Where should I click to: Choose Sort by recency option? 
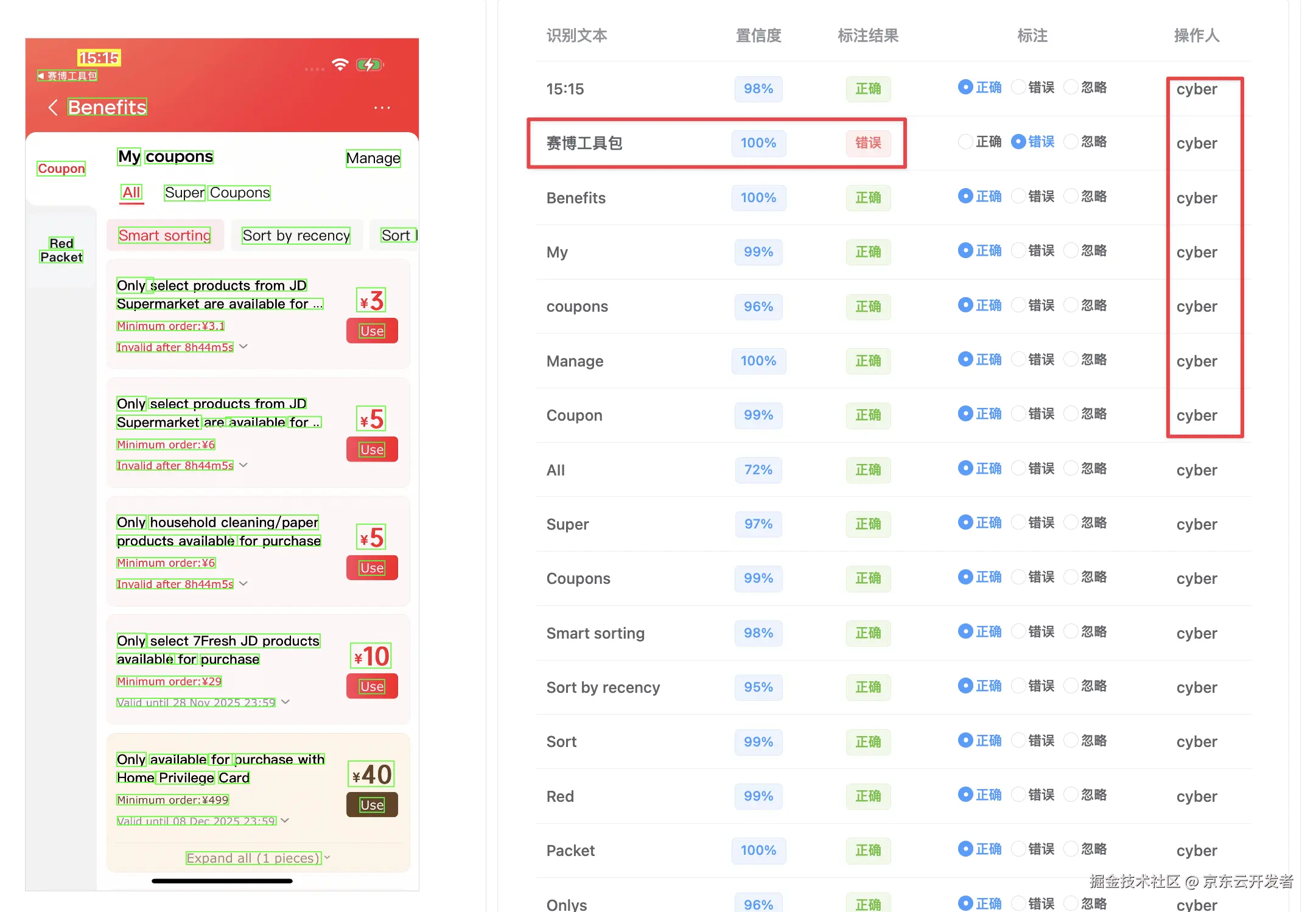point(296,236)
